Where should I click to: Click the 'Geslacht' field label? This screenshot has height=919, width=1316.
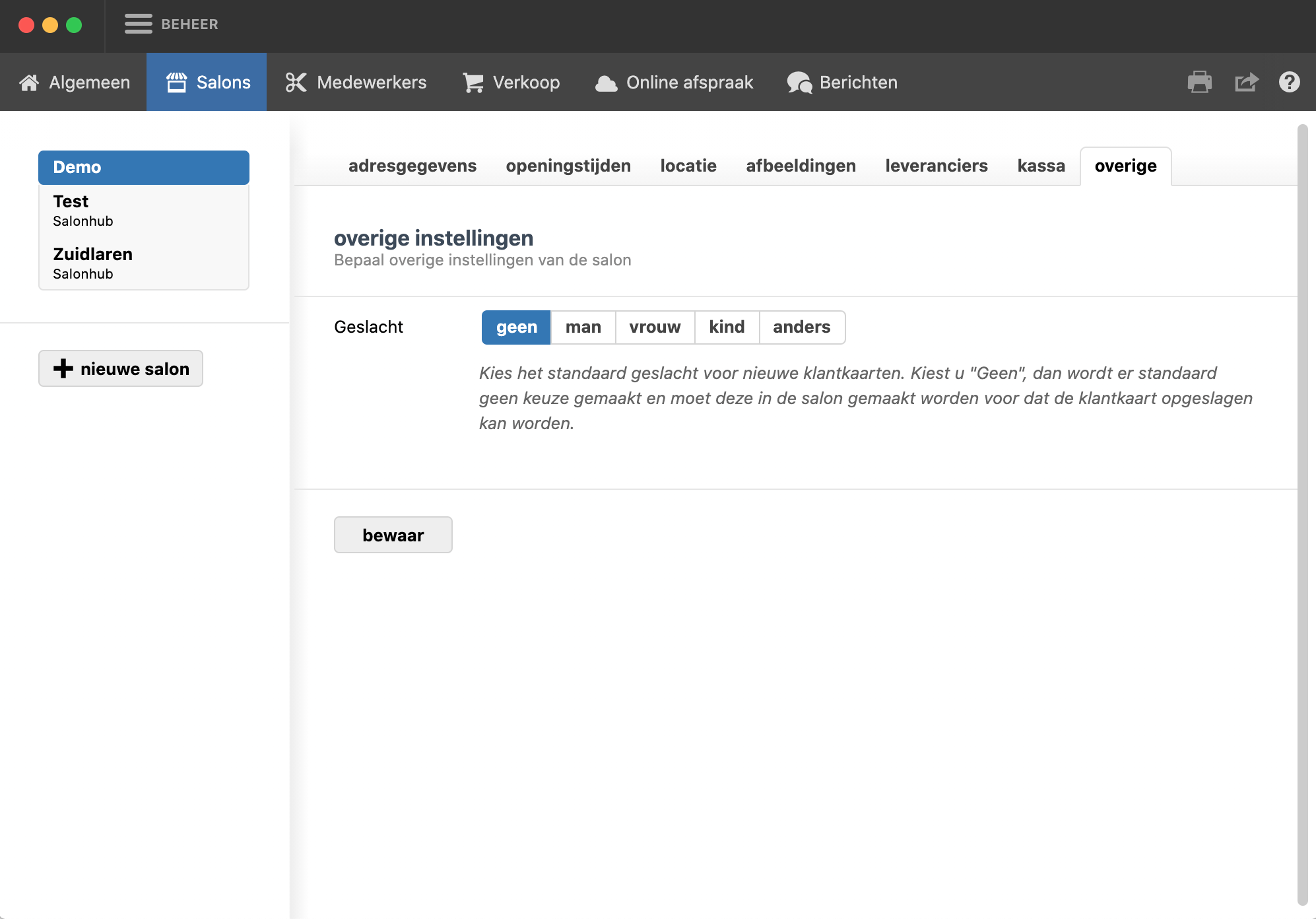(x=368, y=327)
